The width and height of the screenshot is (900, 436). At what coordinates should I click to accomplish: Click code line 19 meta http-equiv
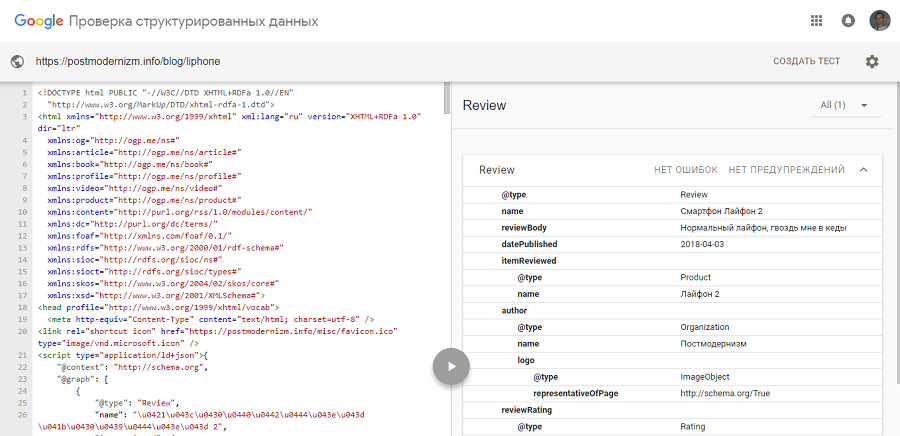click(211, 320)
